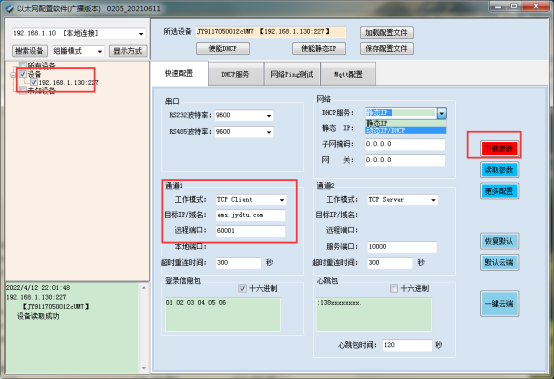554x379 pixels.
Task: Toggle the 192.168.1.130:227 device checkbox
Action: pos(34,82)
